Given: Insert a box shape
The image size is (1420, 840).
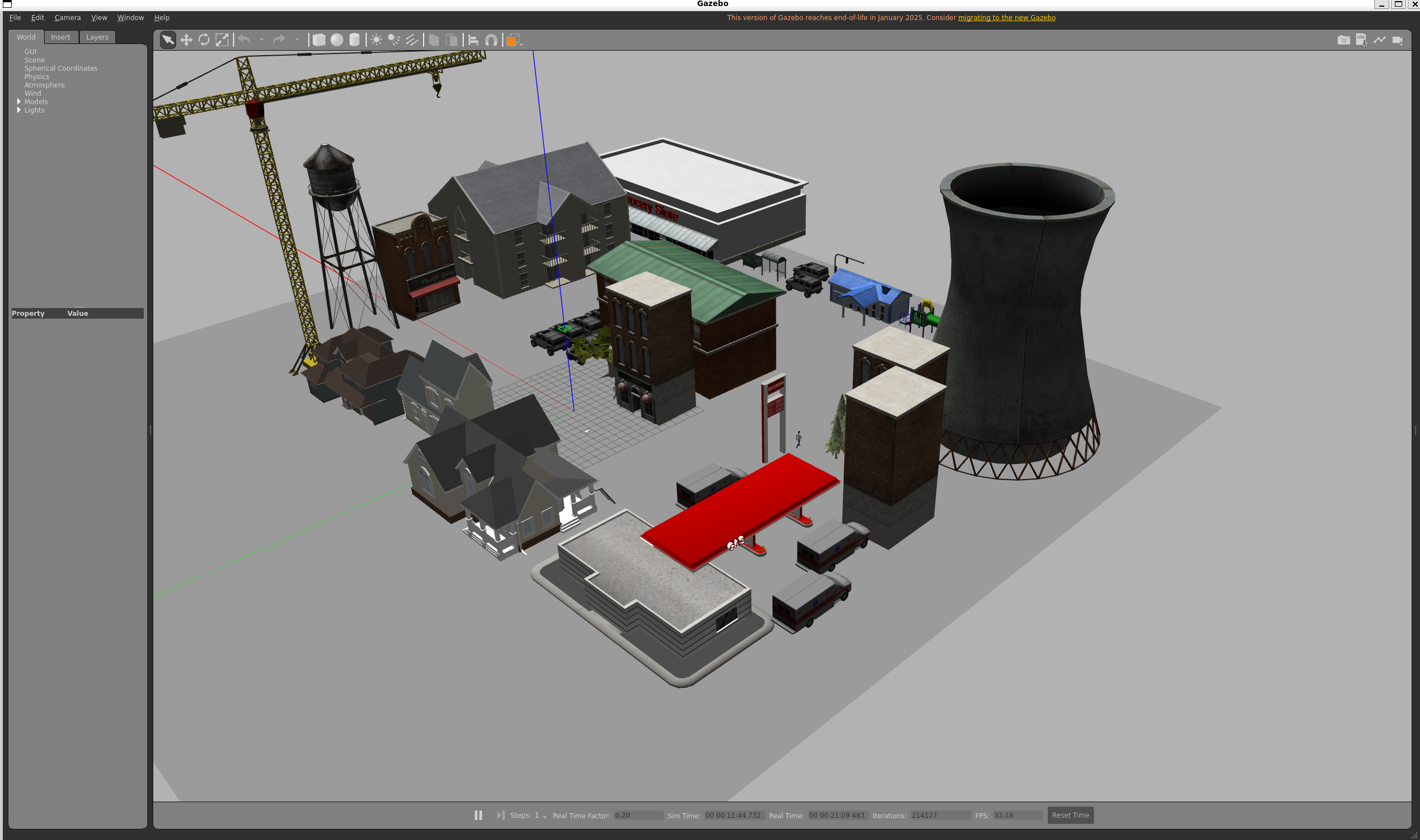Looking at the screenshot, I should pyautogui.click(x=319, y=40).
